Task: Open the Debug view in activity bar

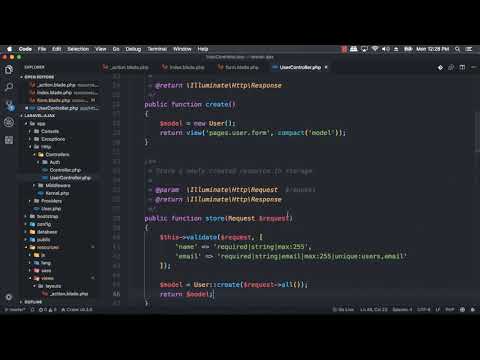Action: [x=9, y=122]
